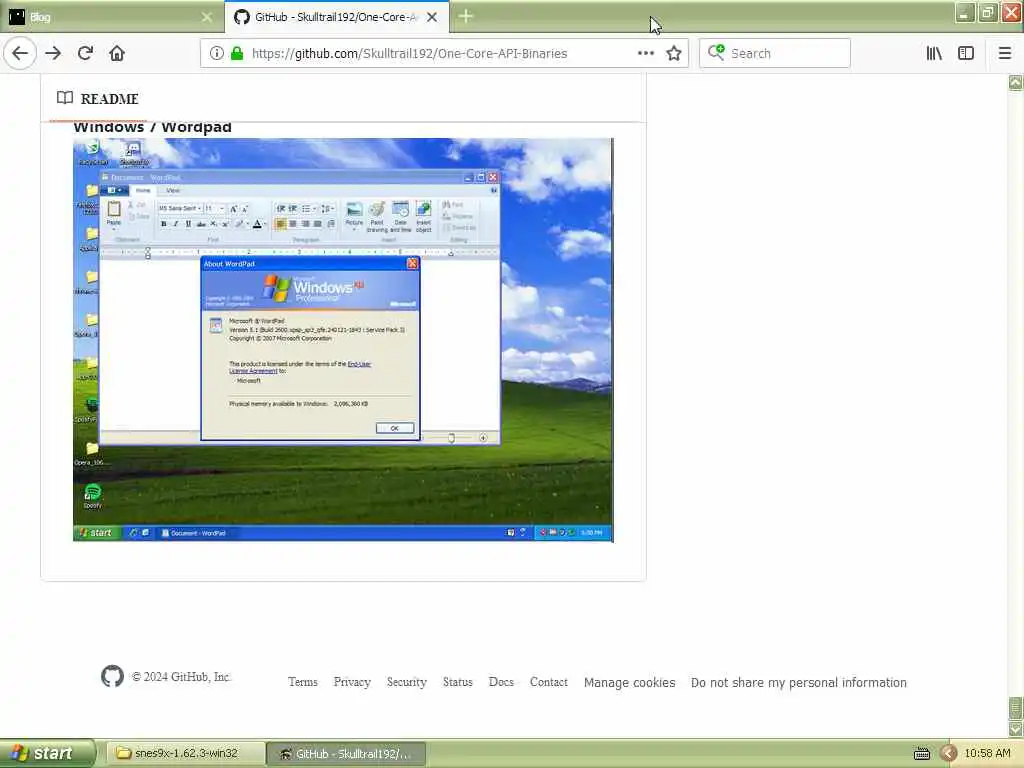The height and width of the screenshot is (768, 1024).
Task: Close the GitHub tab
Action: 432,17
